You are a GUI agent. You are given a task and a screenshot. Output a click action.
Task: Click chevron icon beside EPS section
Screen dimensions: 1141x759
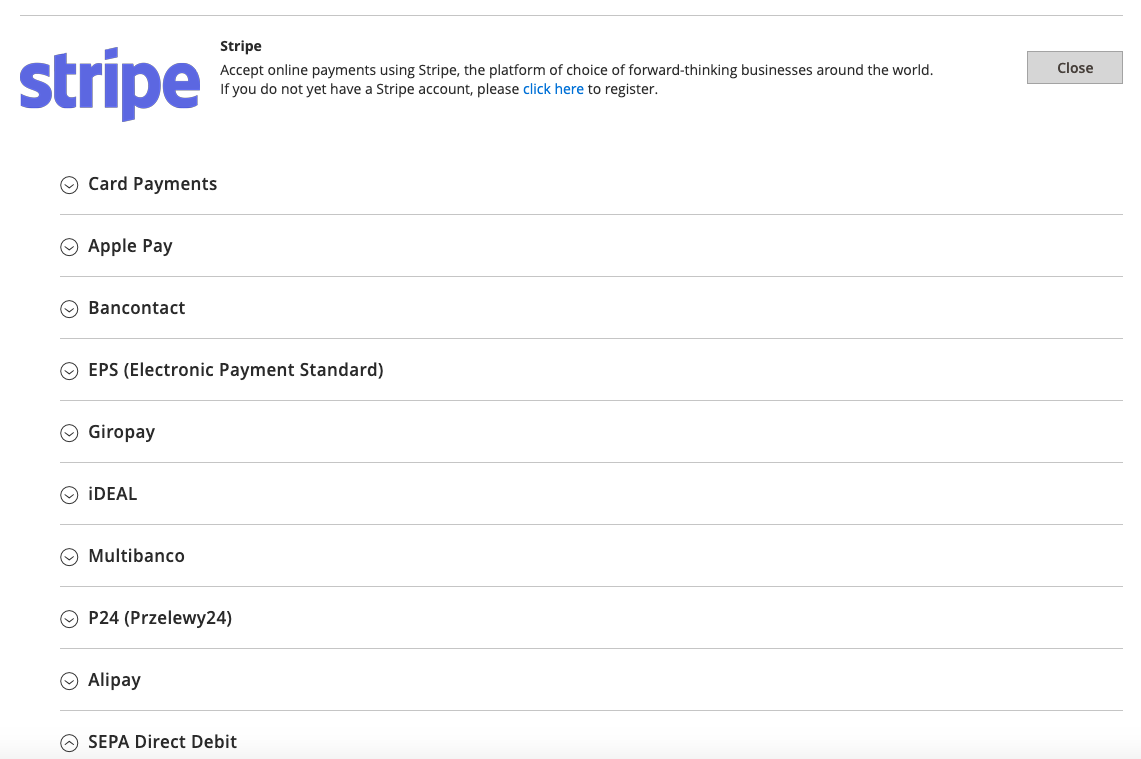[69, 370]
